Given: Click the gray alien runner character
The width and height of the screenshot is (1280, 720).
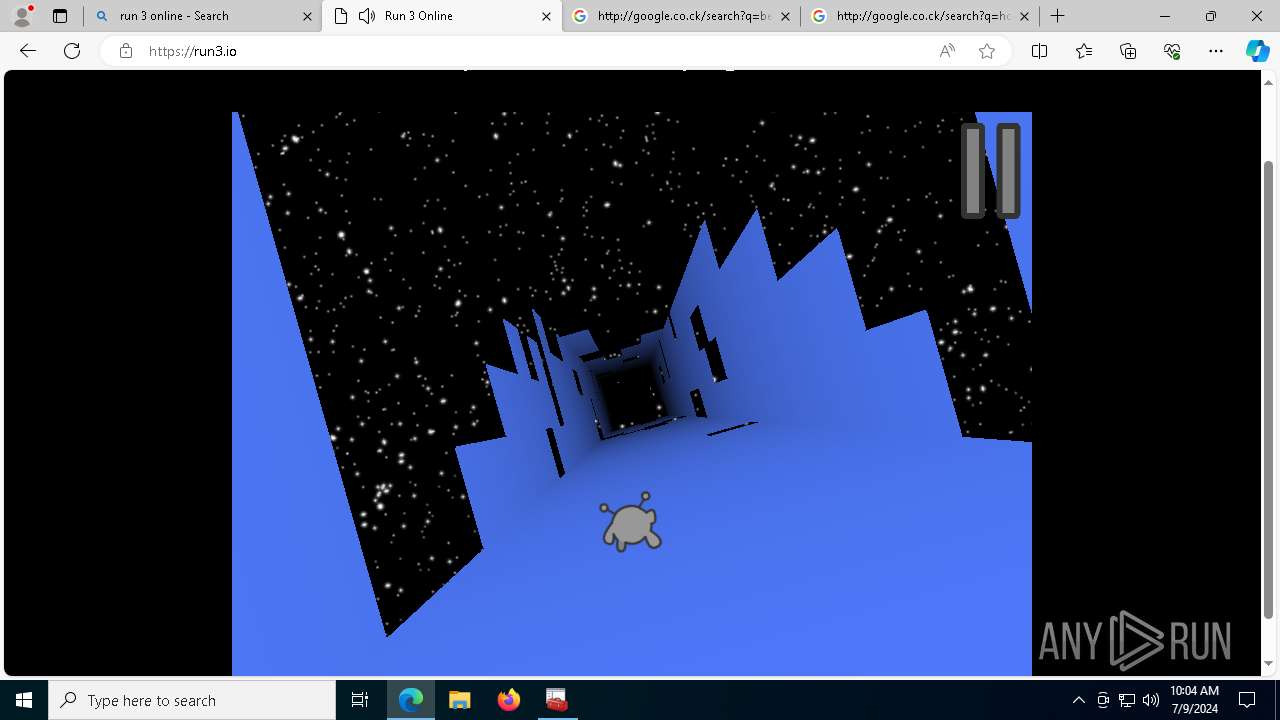Looking at the screenshot, I should 631,522.
